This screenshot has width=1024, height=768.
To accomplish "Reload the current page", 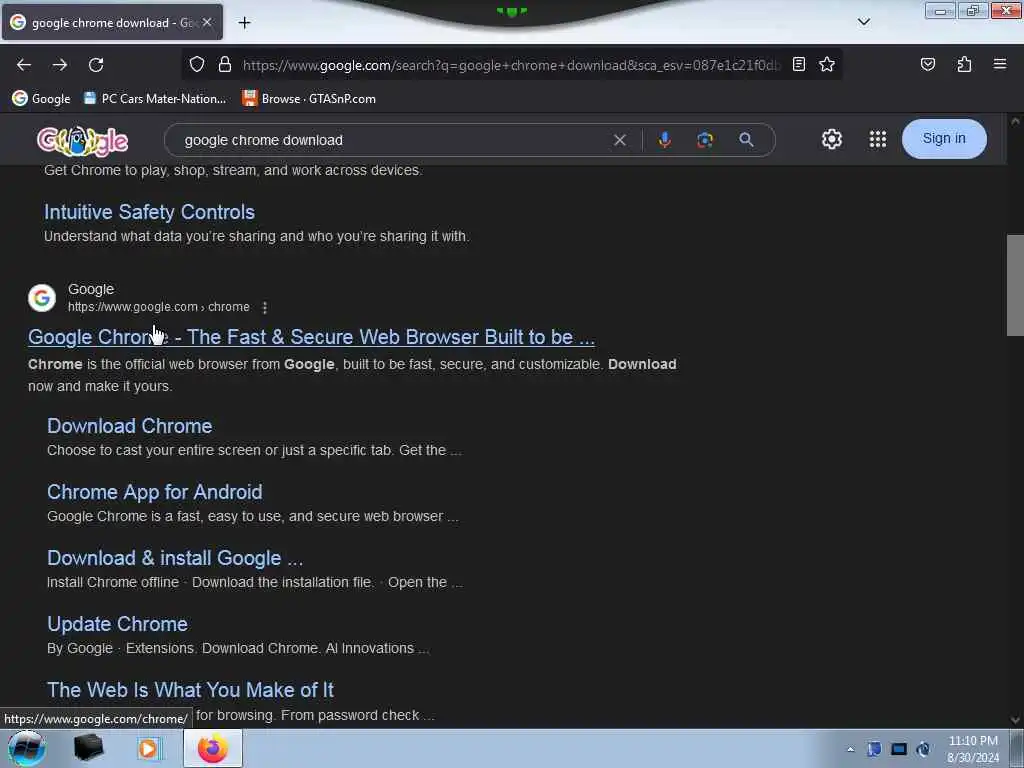I will [x=96, y=65].
